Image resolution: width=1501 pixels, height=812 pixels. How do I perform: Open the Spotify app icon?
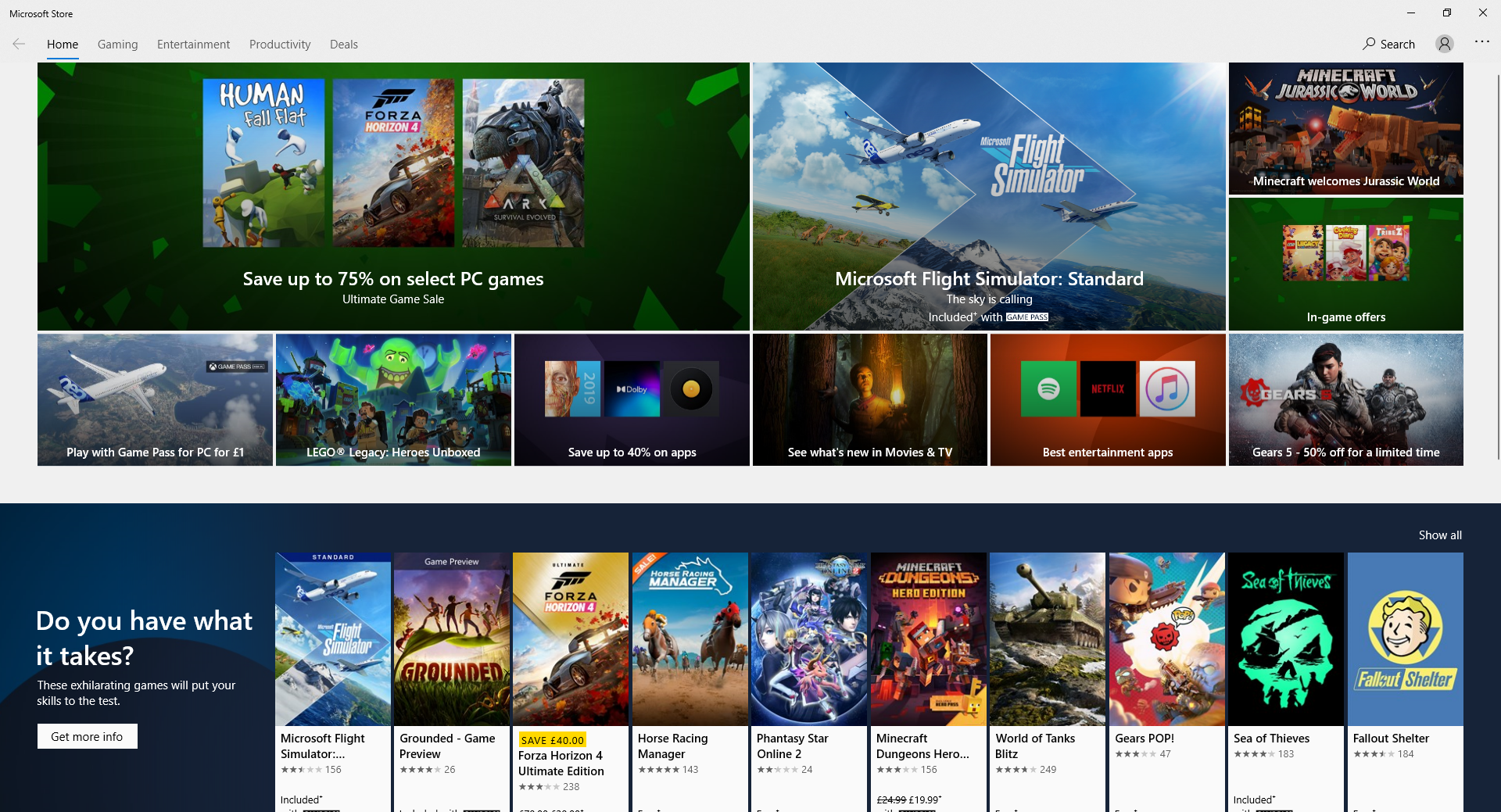1048,388
